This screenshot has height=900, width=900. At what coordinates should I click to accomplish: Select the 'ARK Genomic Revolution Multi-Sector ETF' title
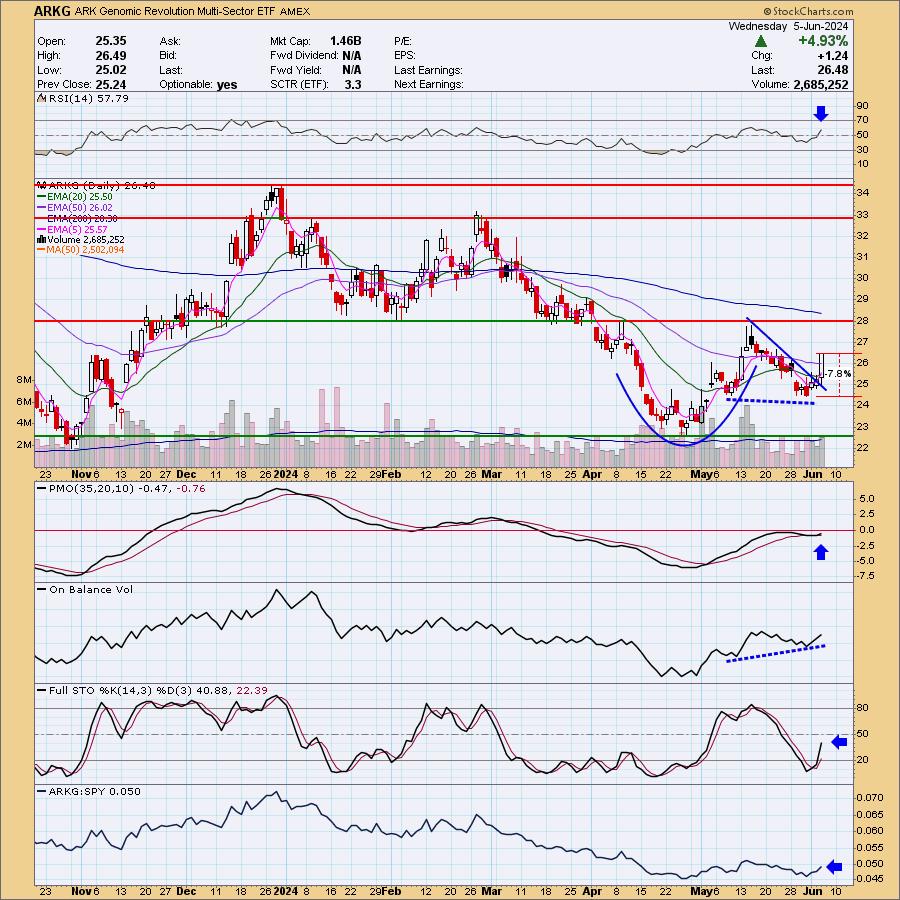click(175, 11)
